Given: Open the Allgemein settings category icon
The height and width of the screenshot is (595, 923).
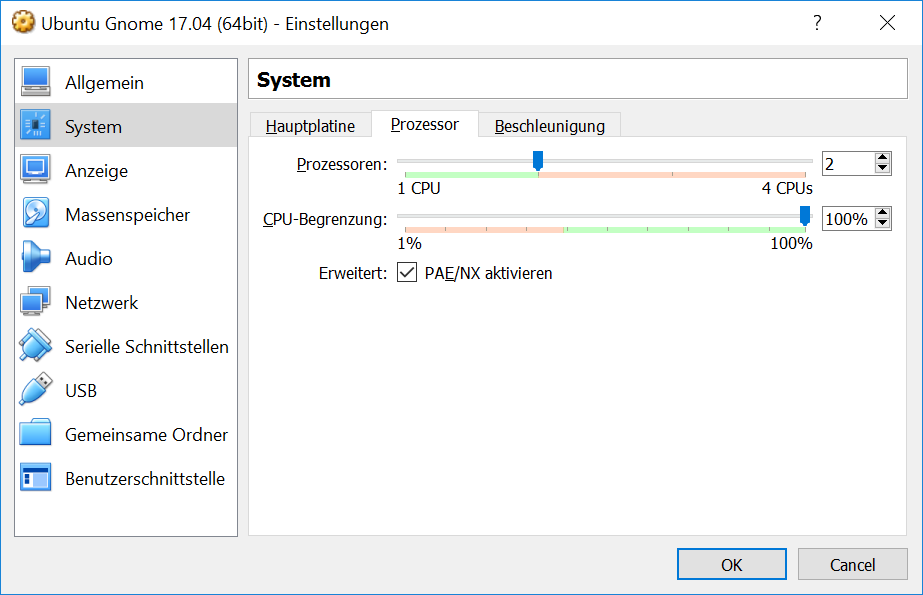Looking at the screenshot, I should click(35, 82).
